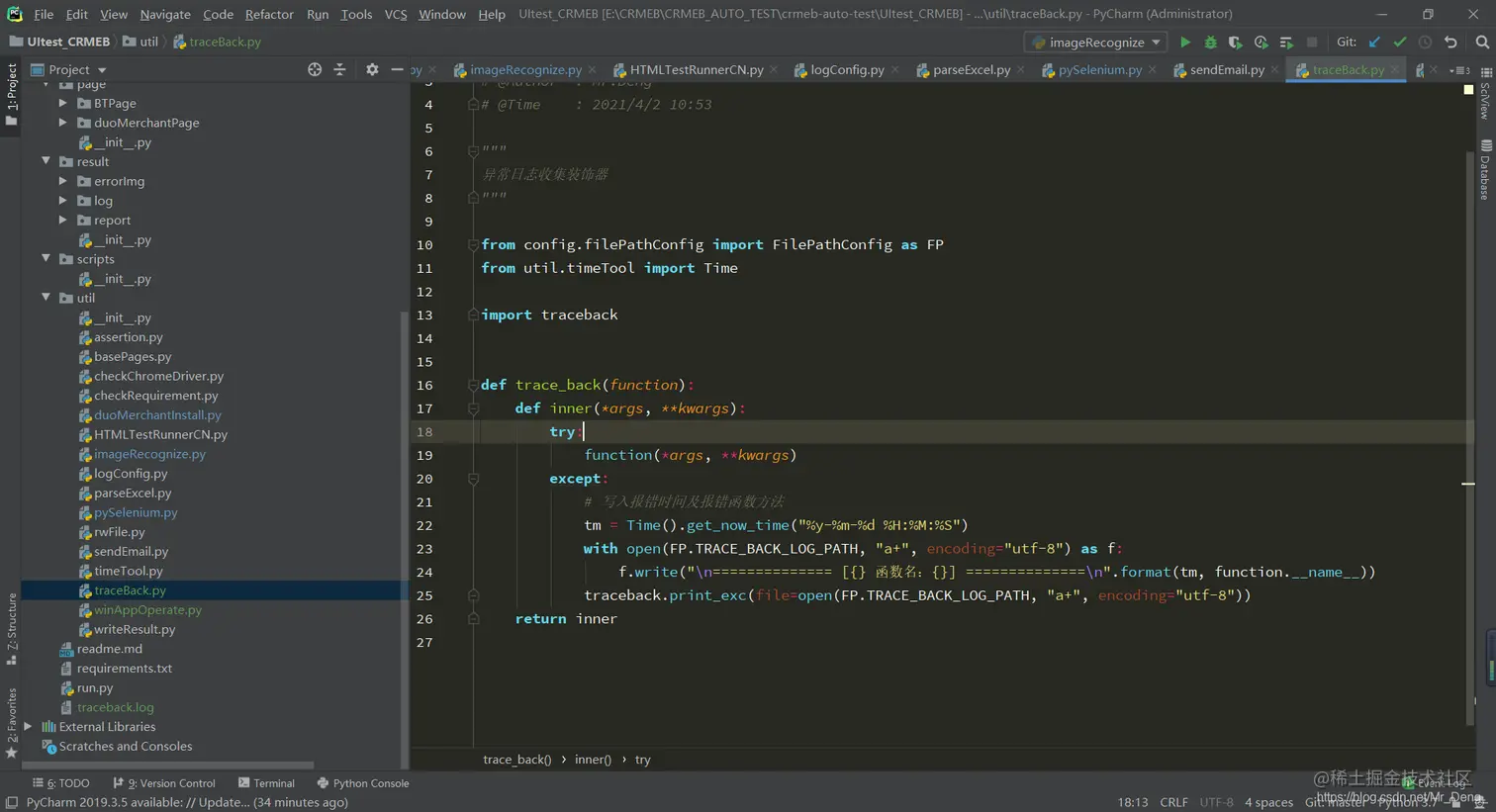Viewport: 1496px width, 812px height.
Task: Toggle the Structure side panel
Action: pos(11,628)
